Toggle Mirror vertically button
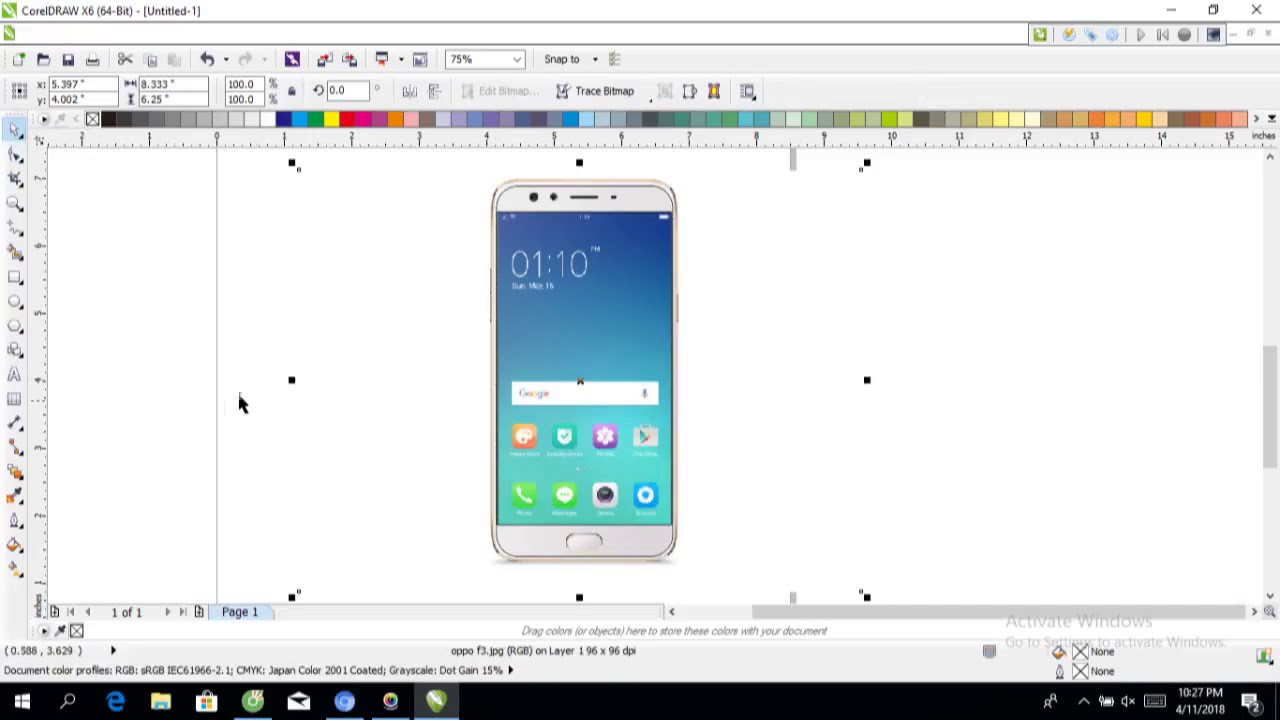 click(x=433, y=91)
